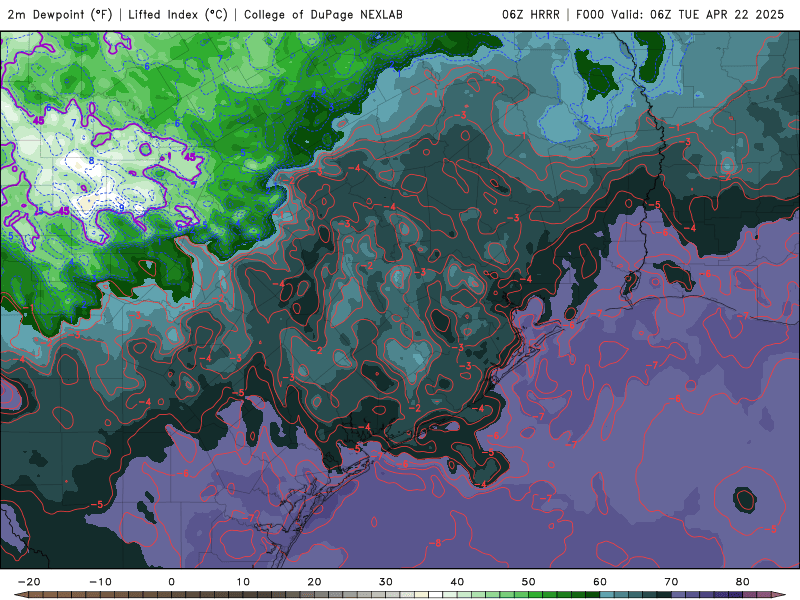
Task: Click the -20 label on the color scale
Action: click(29, 582)
